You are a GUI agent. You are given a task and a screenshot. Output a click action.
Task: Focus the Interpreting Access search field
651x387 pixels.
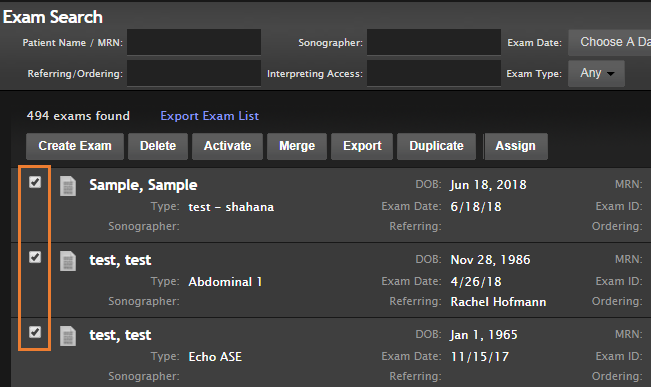[x=434, y=73]
